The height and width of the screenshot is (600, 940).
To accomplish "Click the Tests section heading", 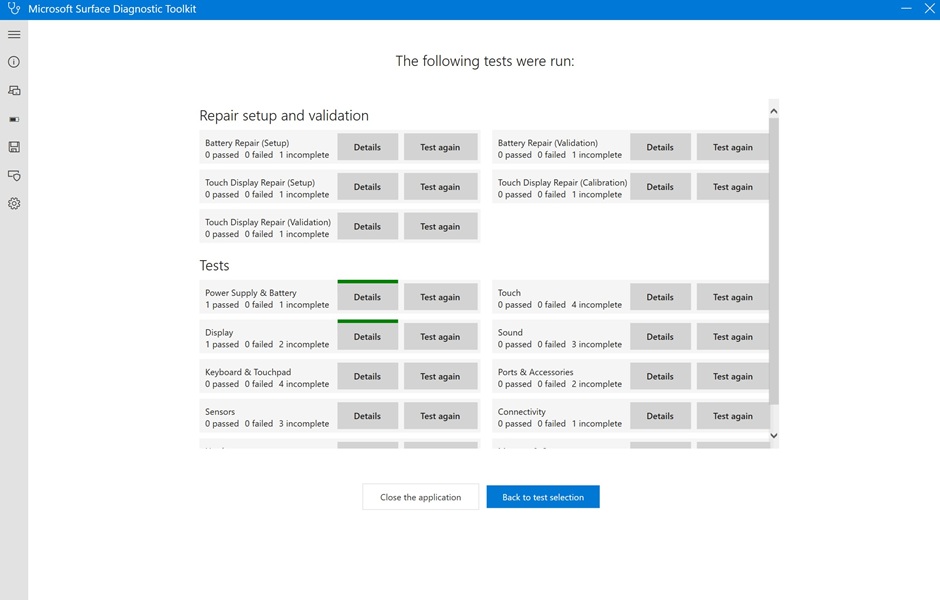I will click(215, 266).
